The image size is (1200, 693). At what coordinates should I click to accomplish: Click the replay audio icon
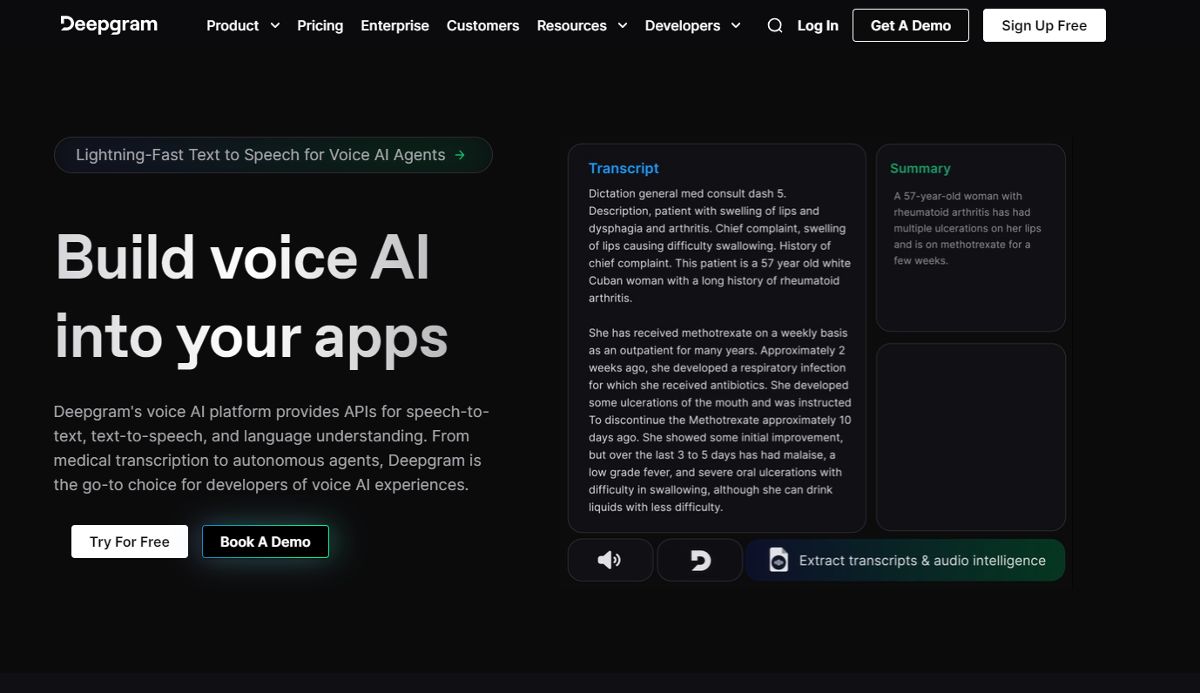700,560
